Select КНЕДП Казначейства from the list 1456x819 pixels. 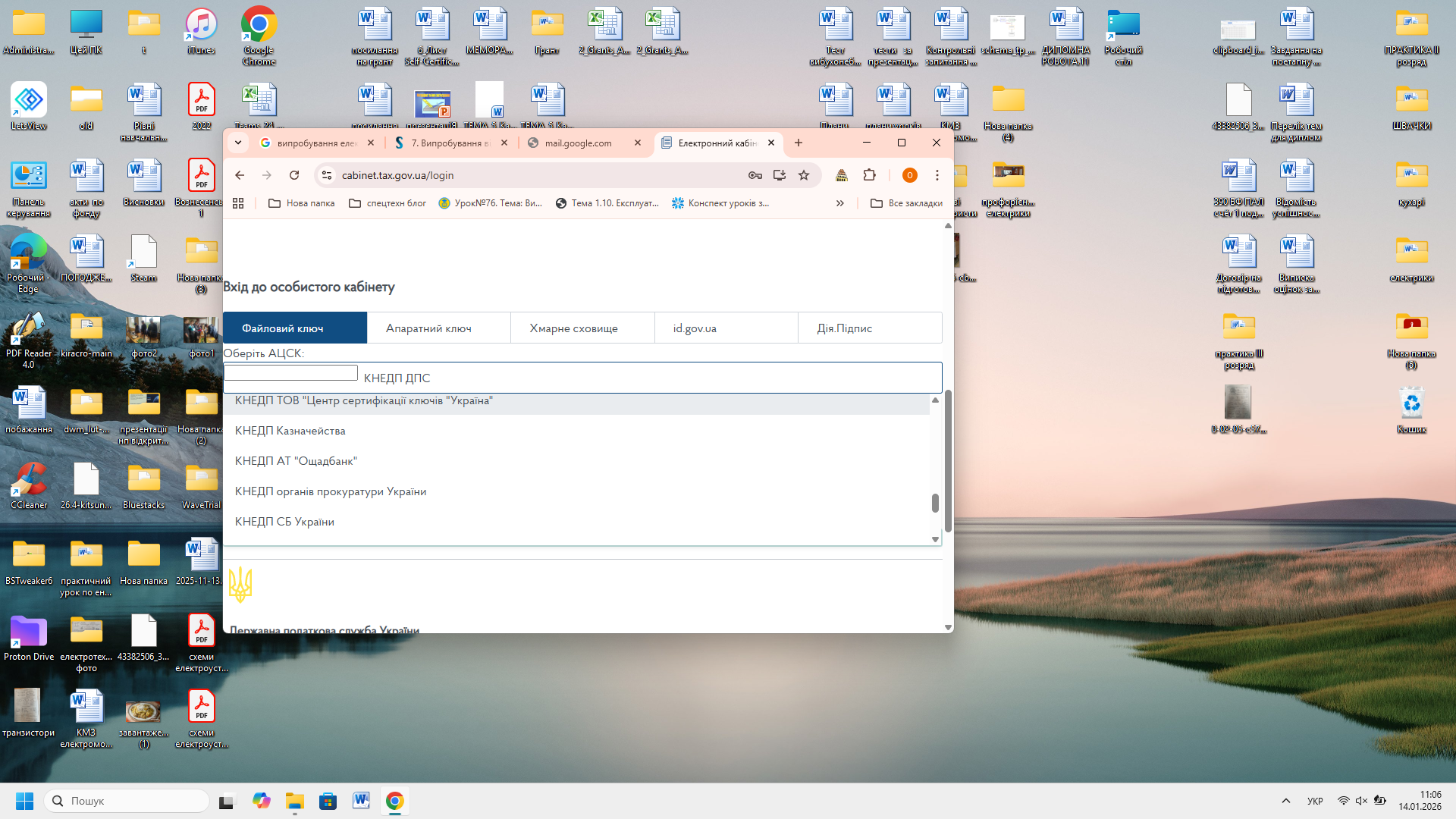point(290,431)
